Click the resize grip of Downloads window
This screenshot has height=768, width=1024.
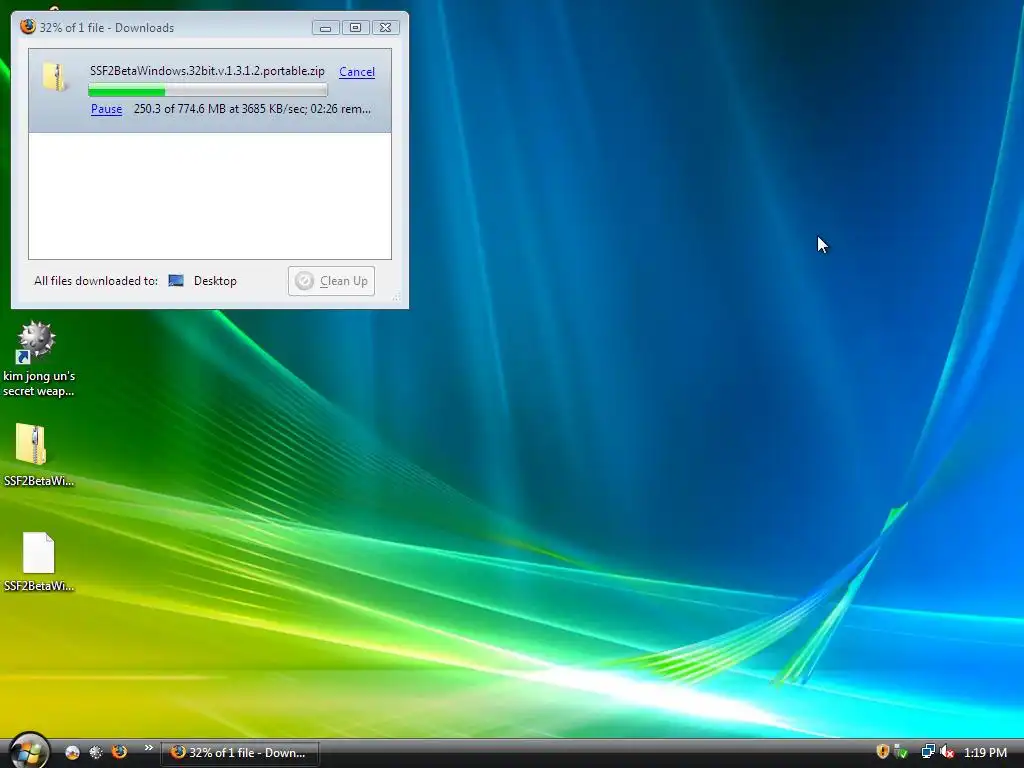click(x=396, y=297)
